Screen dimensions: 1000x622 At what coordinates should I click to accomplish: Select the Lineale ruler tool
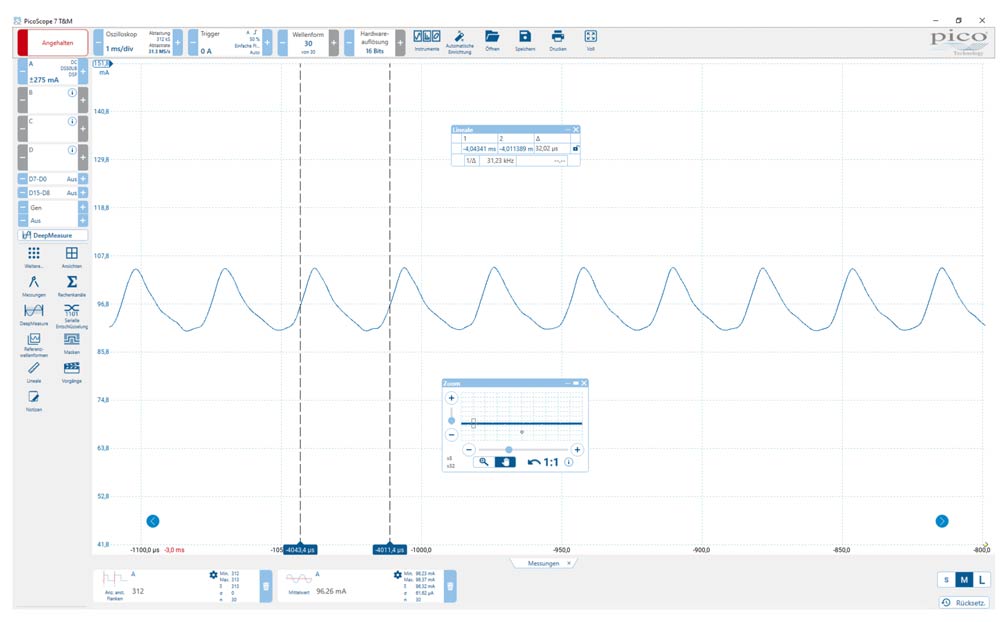pyautogui.click(x=34, y=369)
